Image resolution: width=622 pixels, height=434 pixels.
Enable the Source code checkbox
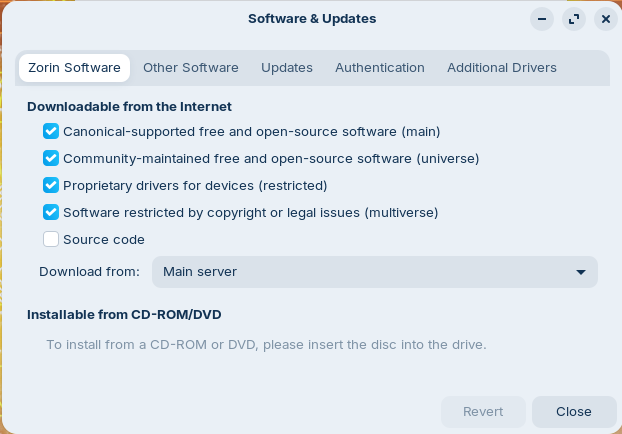(51, 239)
